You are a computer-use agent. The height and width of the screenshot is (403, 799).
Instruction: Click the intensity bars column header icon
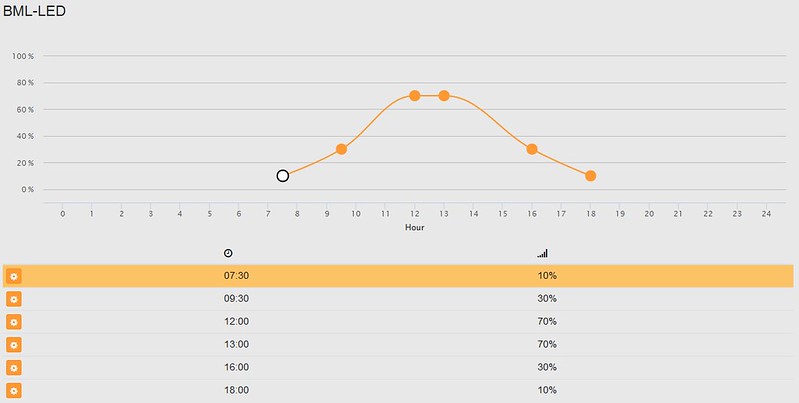pyautogui.click(x=542, y=253)
